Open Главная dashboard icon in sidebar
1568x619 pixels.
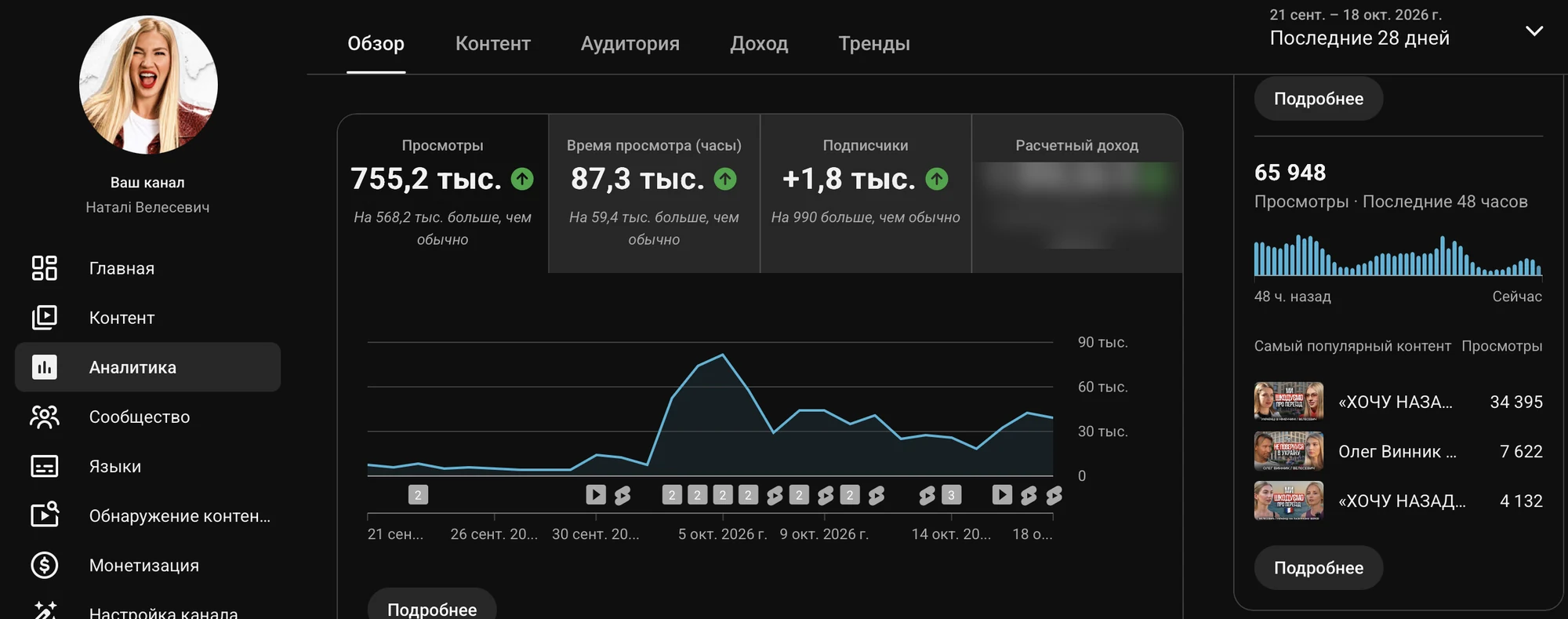tap(44, 268)
